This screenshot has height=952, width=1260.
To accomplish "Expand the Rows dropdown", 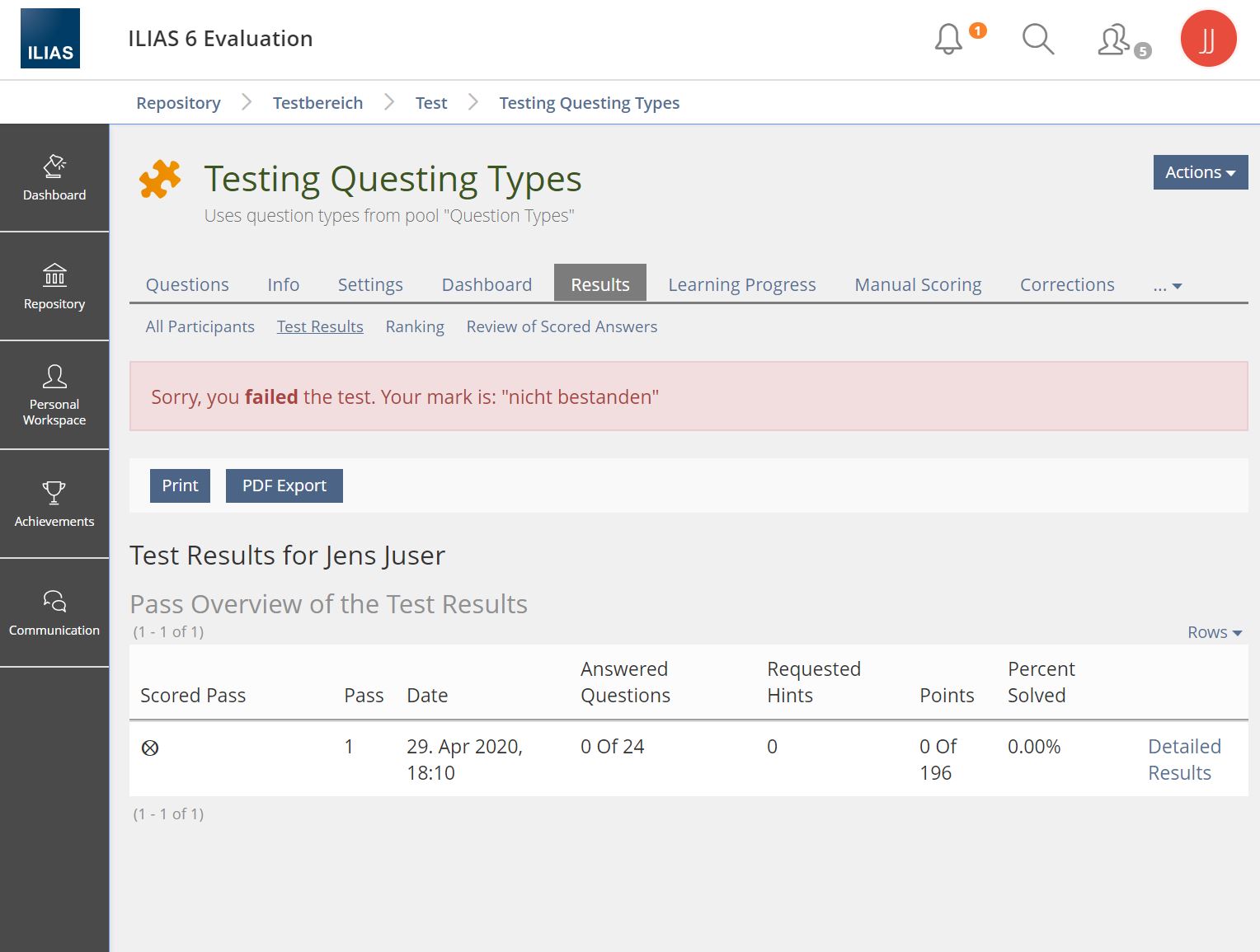I will click(1214, 632).
